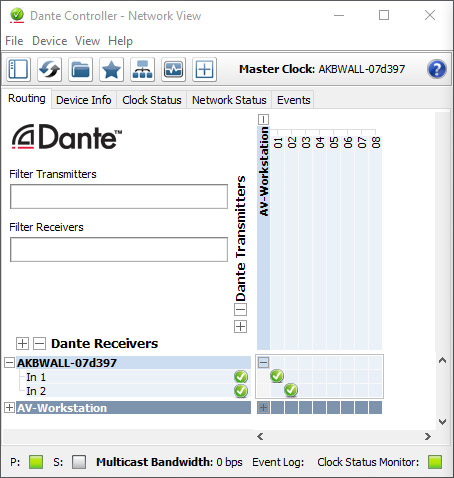Click the Master Clock AKBWALL-07d397 label

322,69
